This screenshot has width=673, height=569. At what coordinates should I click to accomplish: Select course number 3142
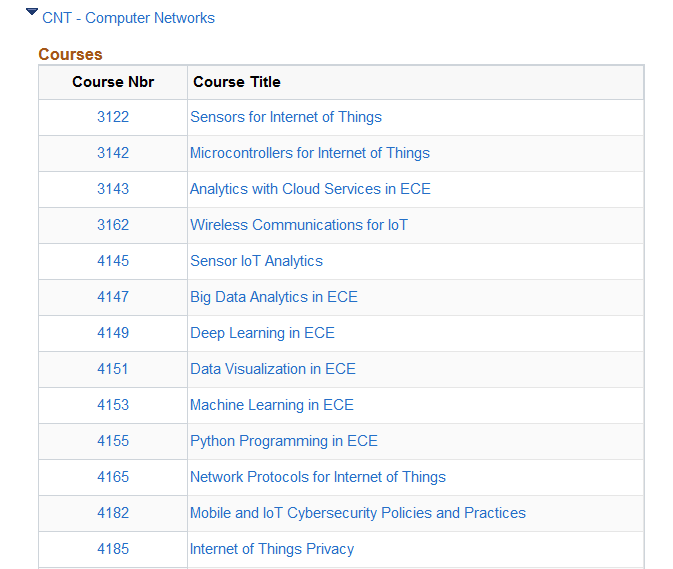113,153
